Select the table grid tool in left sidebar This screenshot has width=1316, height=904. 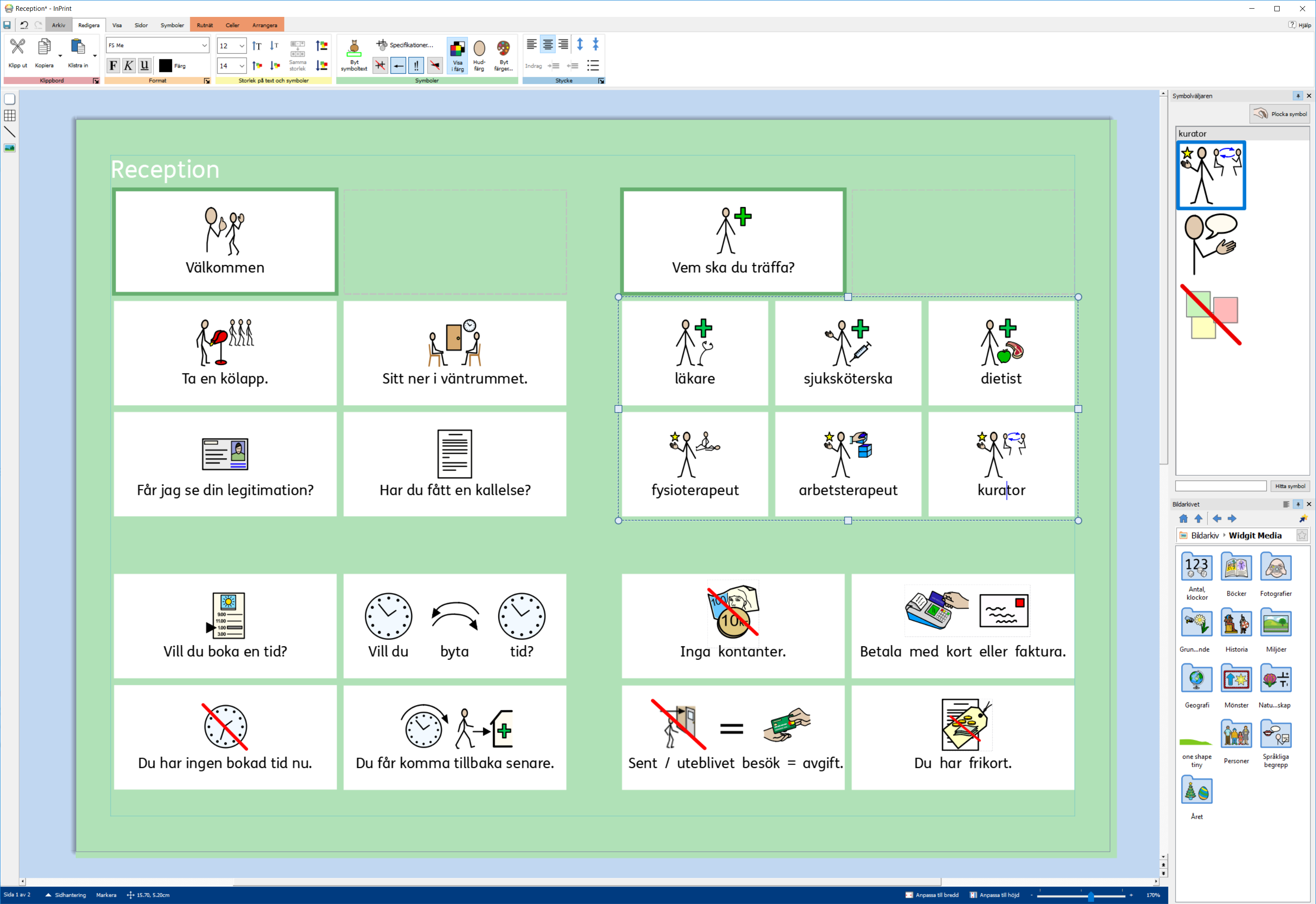[10, 116]
